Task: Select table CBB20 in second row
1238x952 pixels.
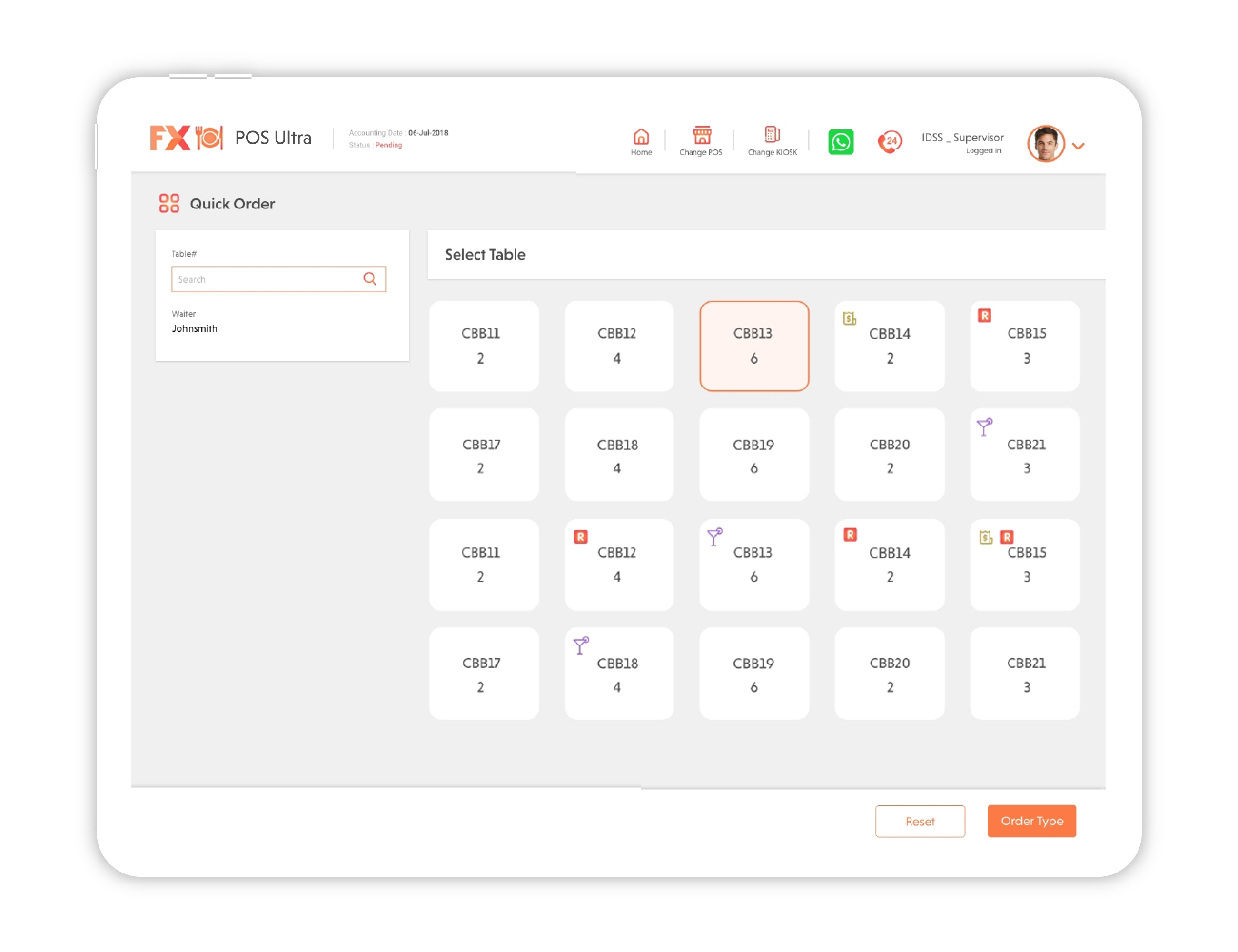Action: pyautogui.click(x=889, y=455)
